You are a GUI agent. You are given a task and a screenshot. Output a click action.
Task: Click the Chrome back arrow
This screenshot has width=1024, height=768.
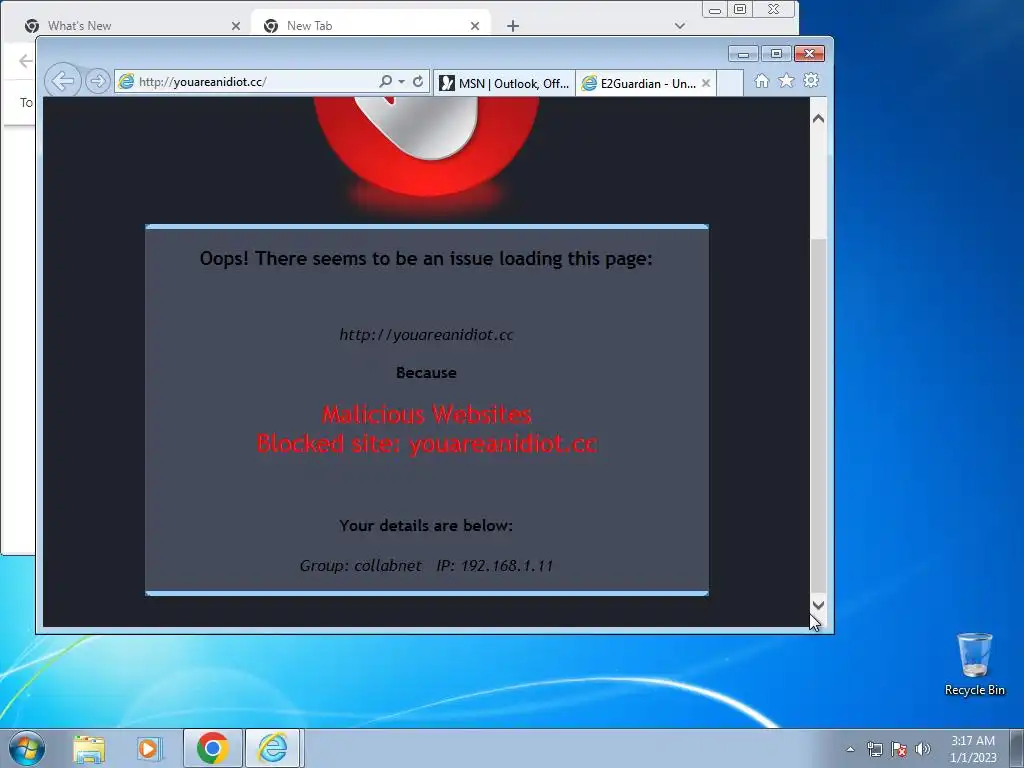pos(25,61)
